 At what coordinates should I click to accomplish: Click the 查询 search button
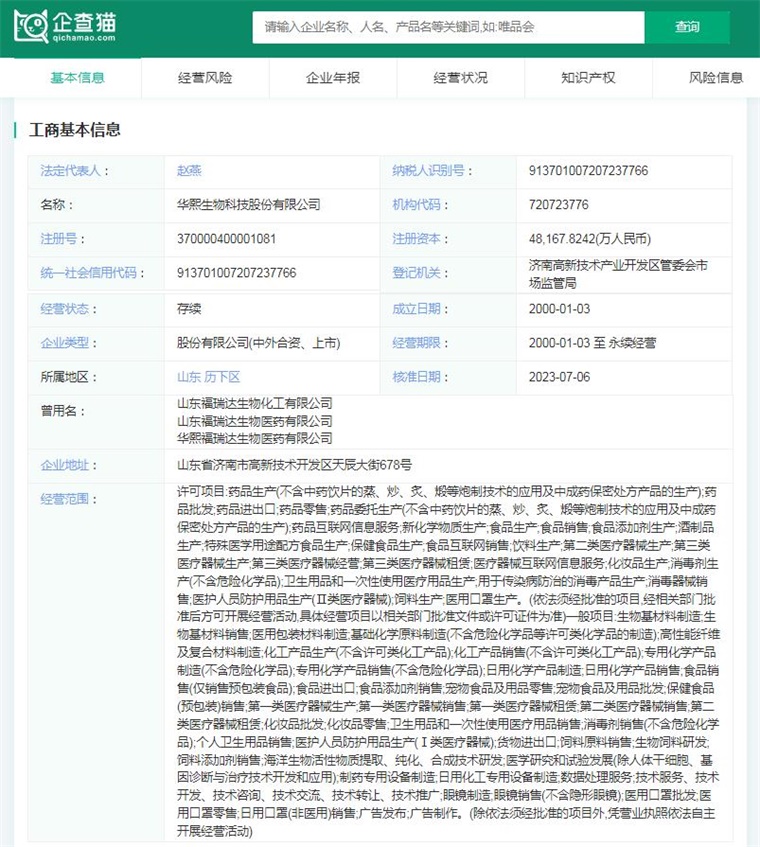tap(687, 27)
